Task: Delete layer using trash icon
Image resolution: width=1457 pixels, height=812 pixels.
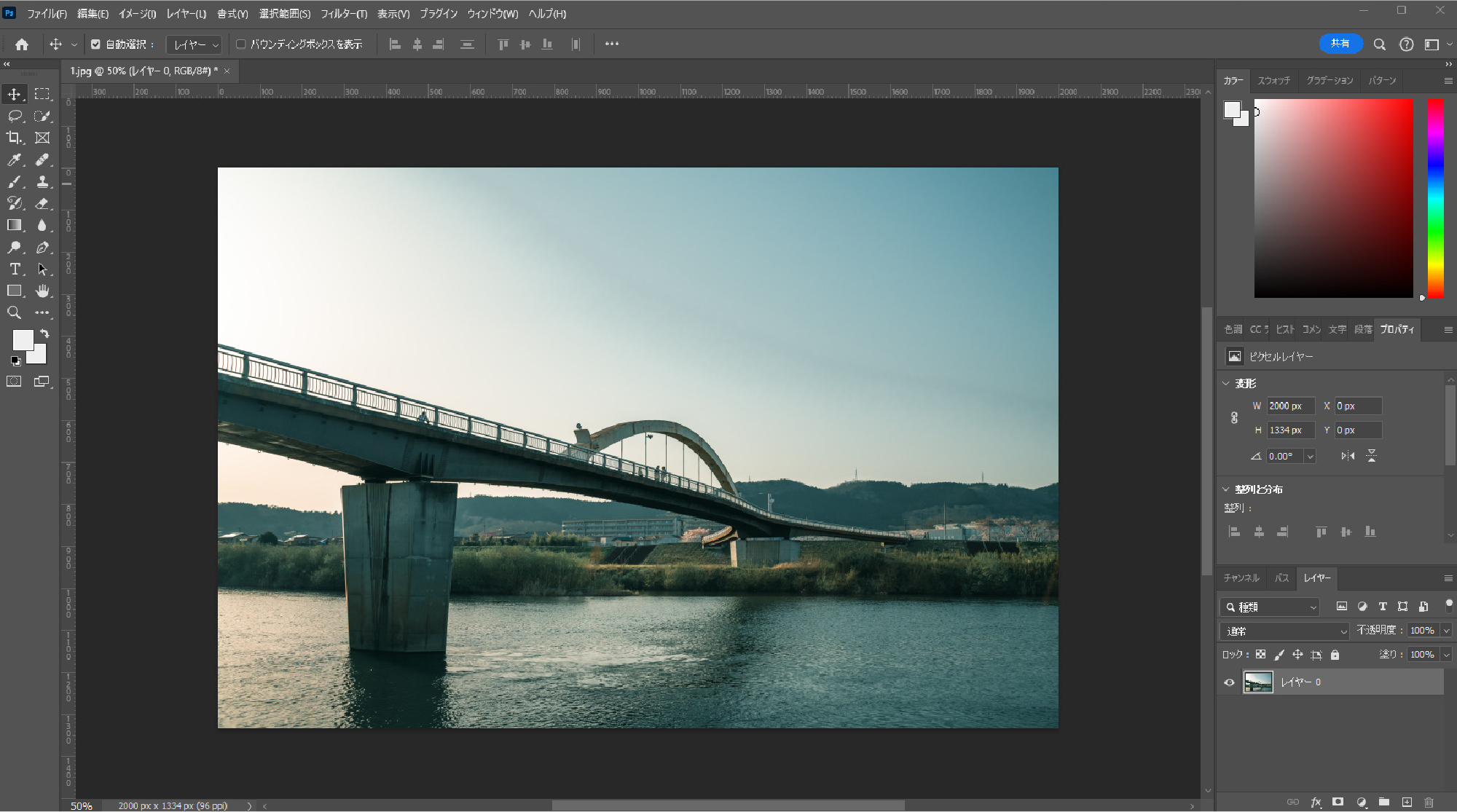Action: point(1429,802)
